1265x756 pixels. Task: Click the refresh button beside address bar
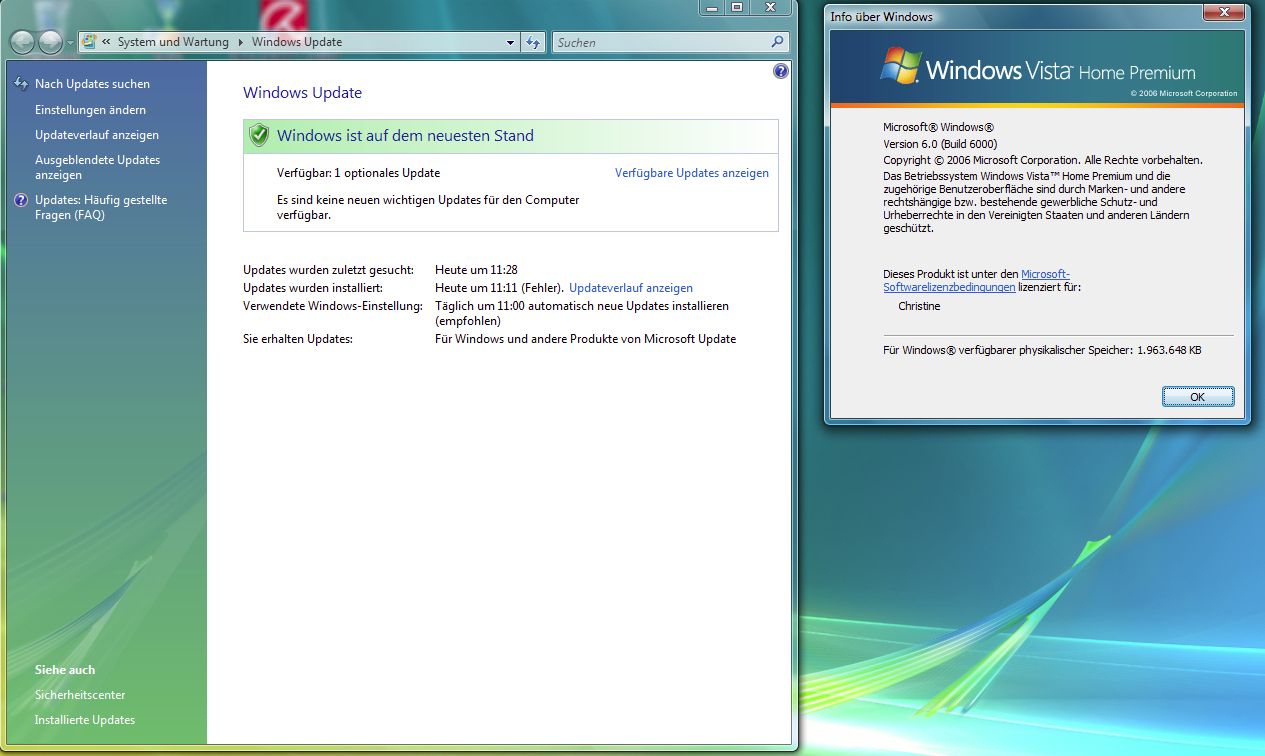533,42
